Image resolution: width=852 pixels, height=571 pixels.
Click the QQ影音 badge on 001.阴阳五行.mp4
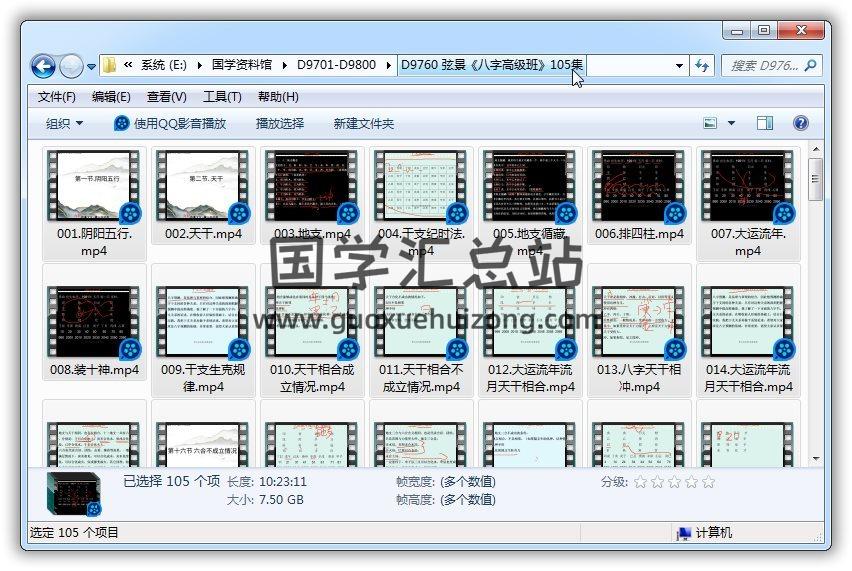(130, 214)
